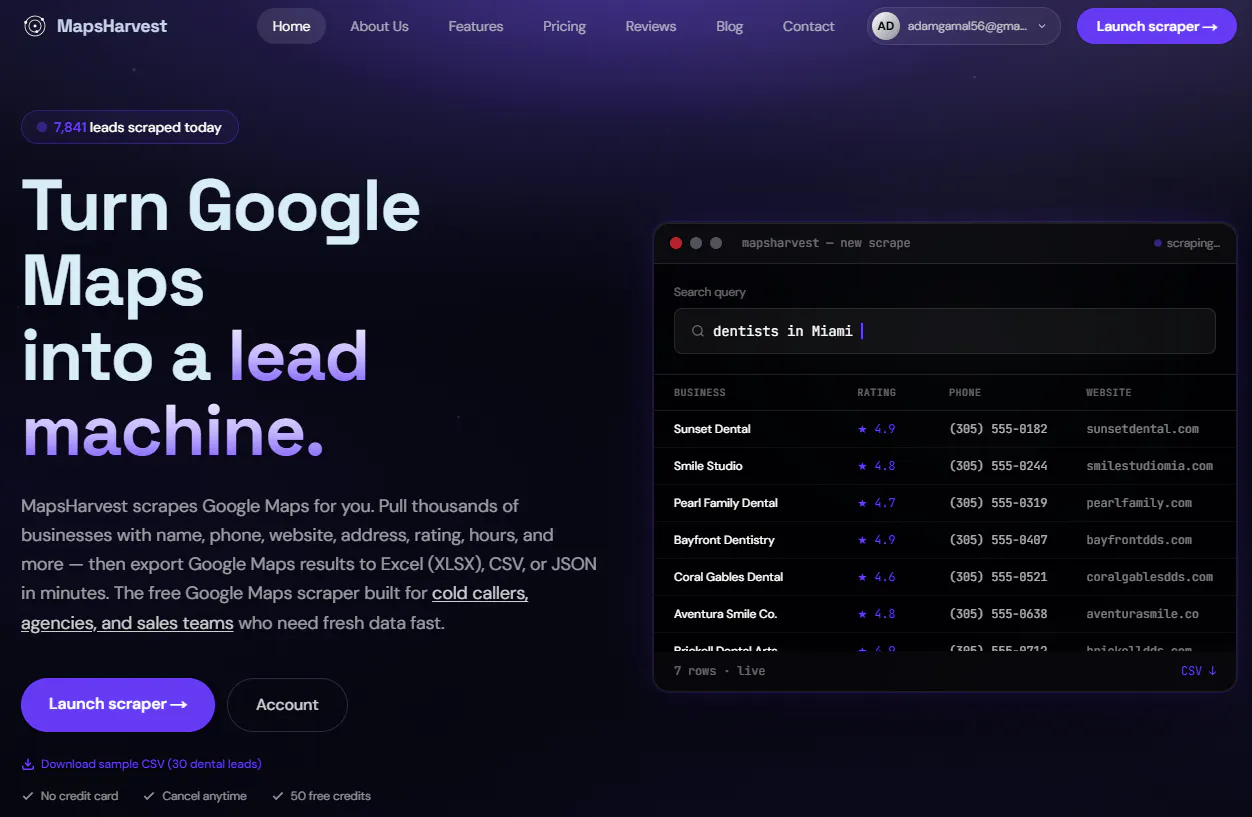Click the smilestudiomia.com website cell
Viewport: 1252px width, 817px height.
pyautogui.click(x=1150, y=466)
